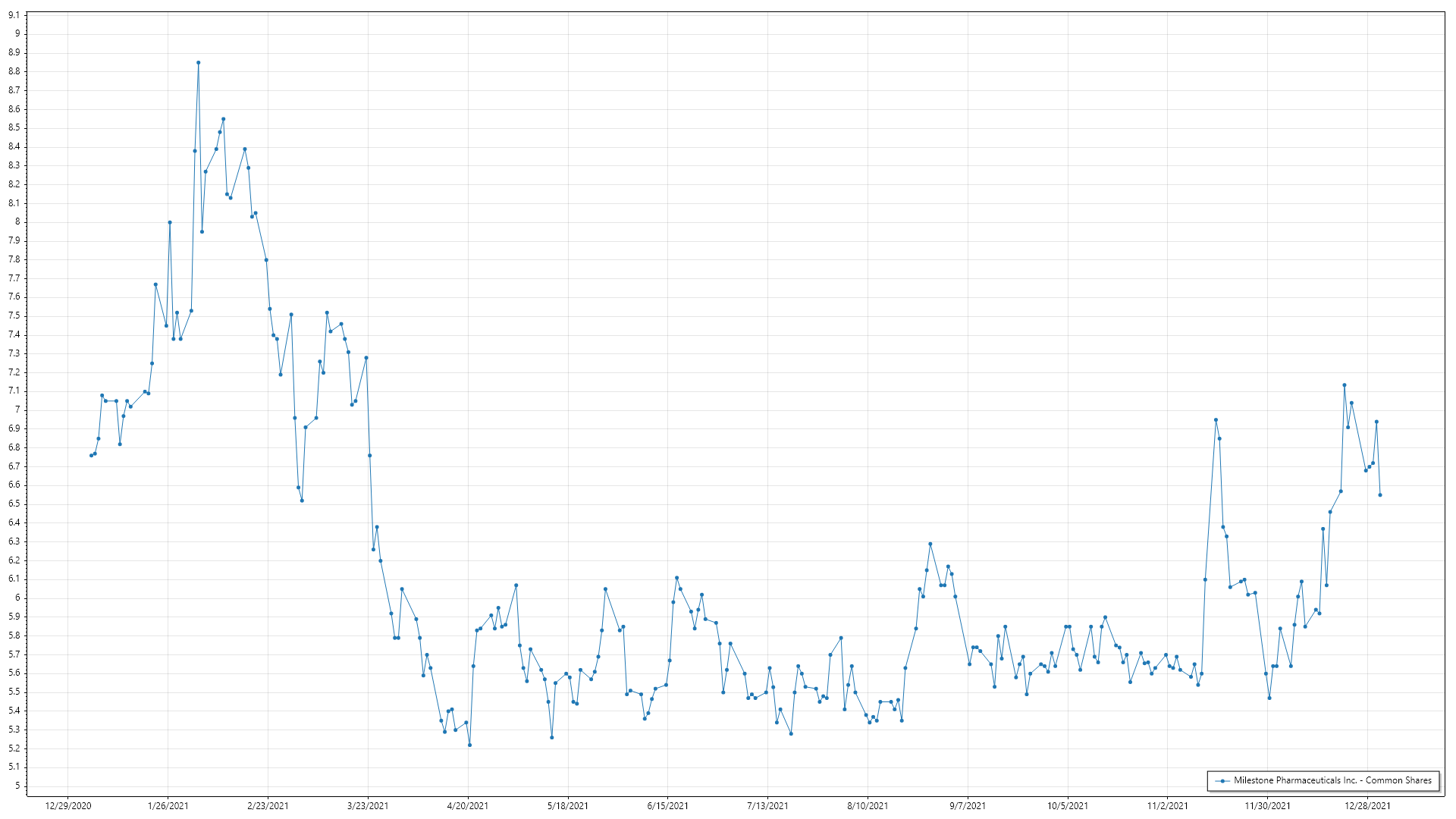Click the first data point near 6.76

click(91, 455)
